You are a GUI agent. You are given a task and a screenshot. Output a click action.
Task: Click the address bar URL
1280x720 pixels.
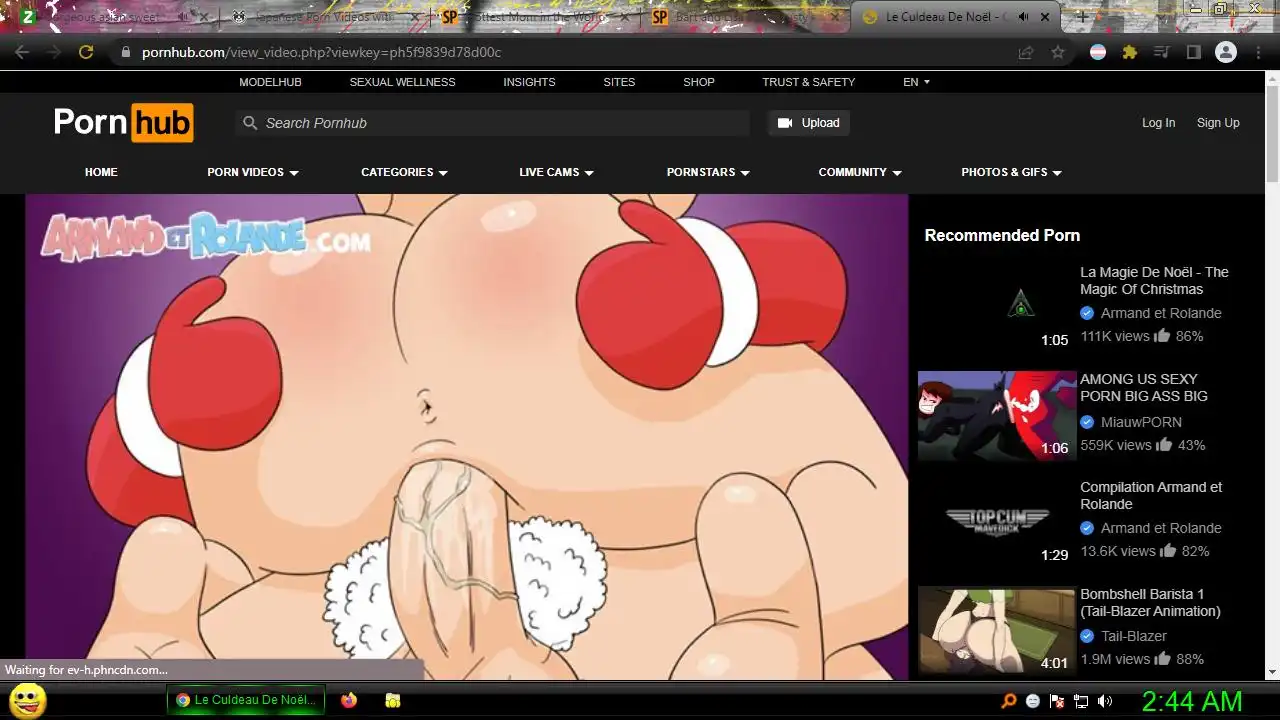(x=321, y=52)
